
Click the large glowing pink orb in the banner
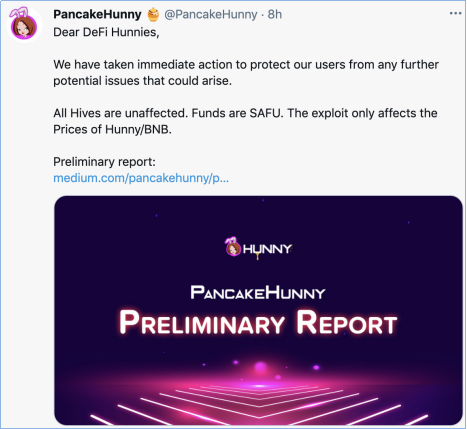[260, 368]
